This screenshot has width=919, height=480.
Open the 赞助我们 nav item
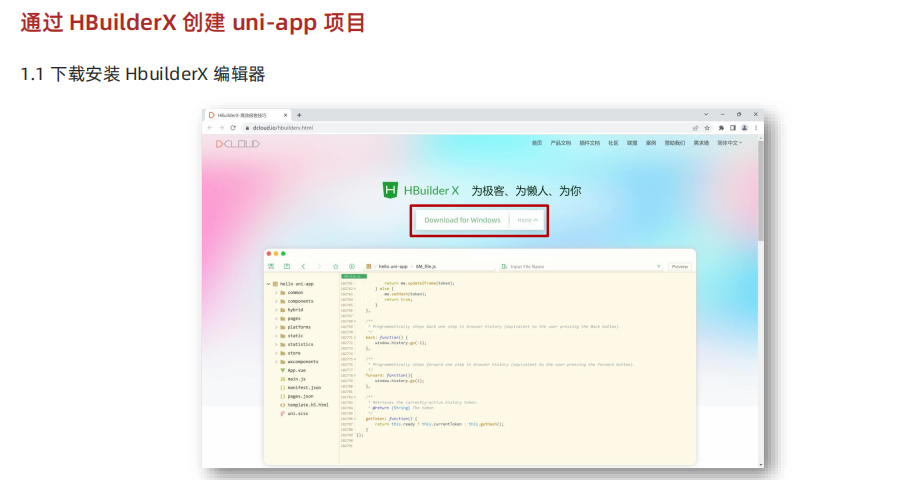pos(675,143)
